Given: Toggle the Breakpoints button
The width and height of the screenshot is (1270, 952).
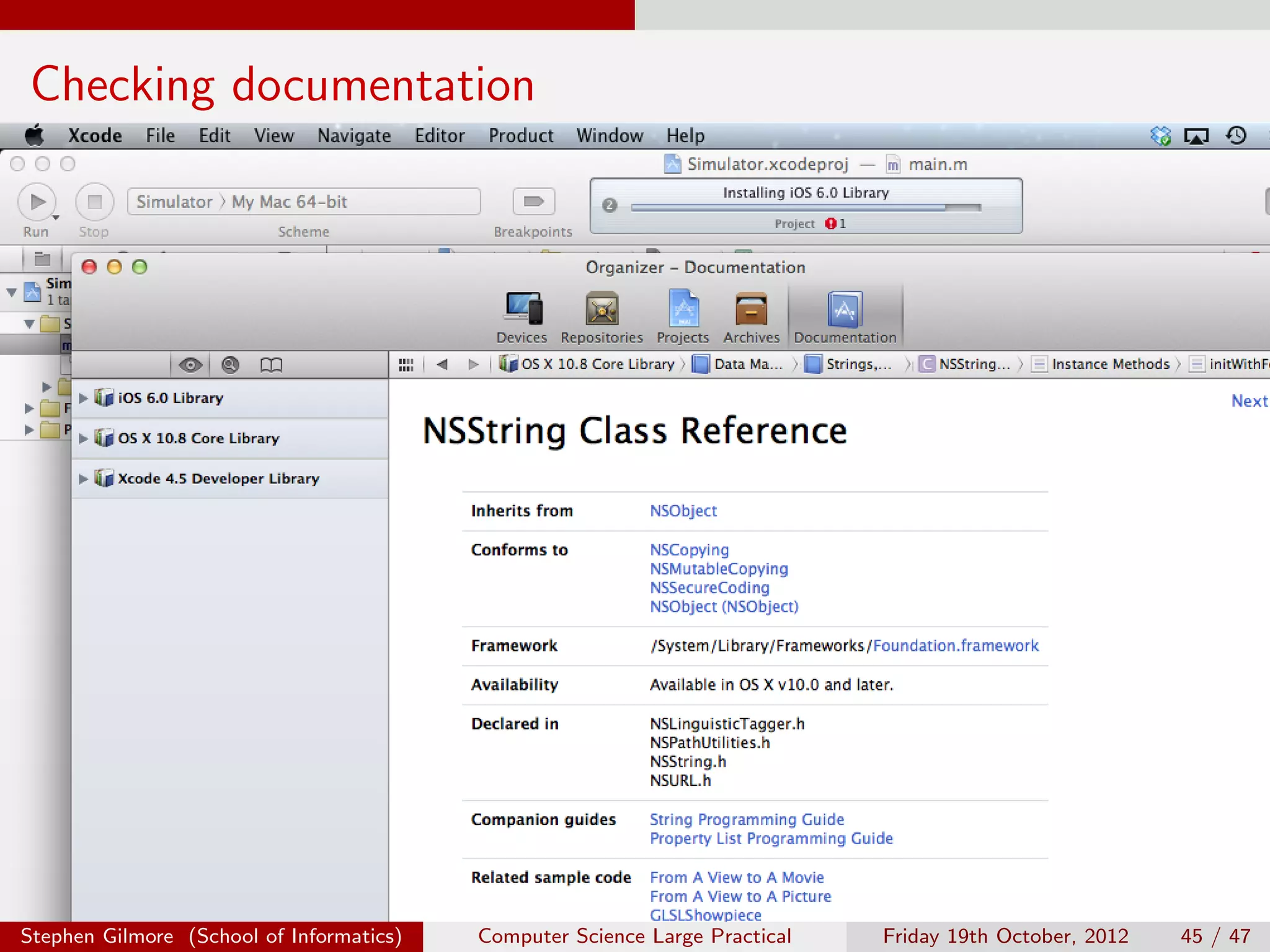Looking at the screenshot, I should coord(533,201).
